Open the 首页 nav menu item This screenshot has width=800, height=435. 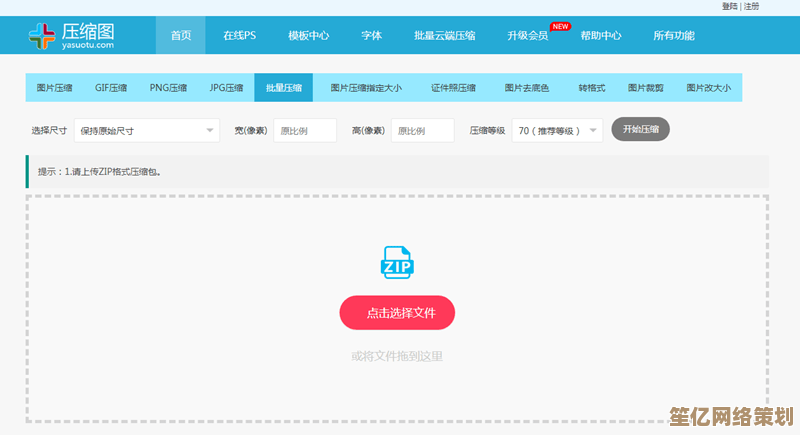[x=181, y=36]
